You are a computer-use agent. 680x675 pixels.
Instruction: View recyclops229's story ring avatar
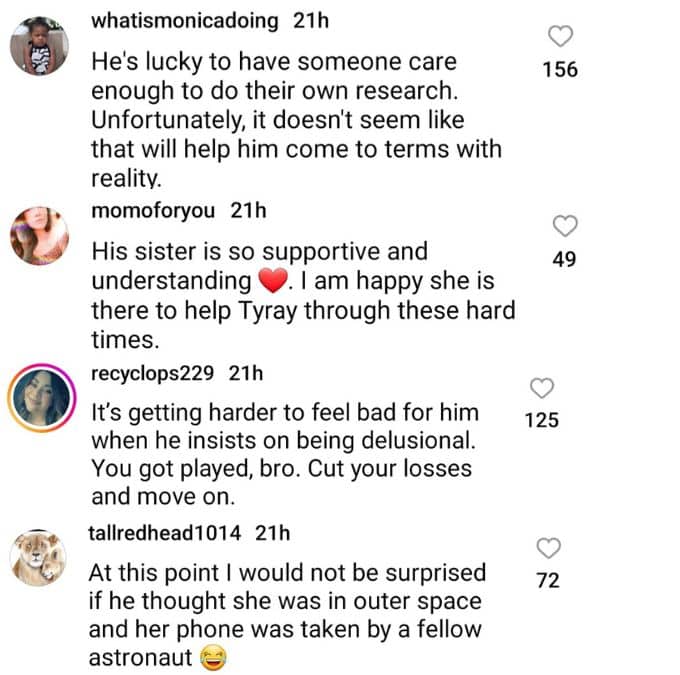coord(41,398)
